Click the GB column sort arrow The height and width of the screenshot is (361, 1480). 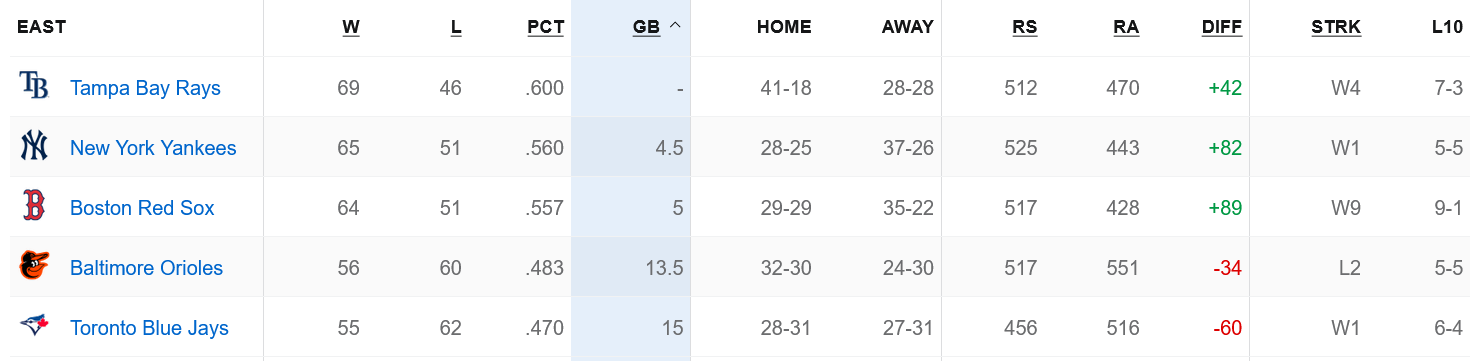coord(675,27)
